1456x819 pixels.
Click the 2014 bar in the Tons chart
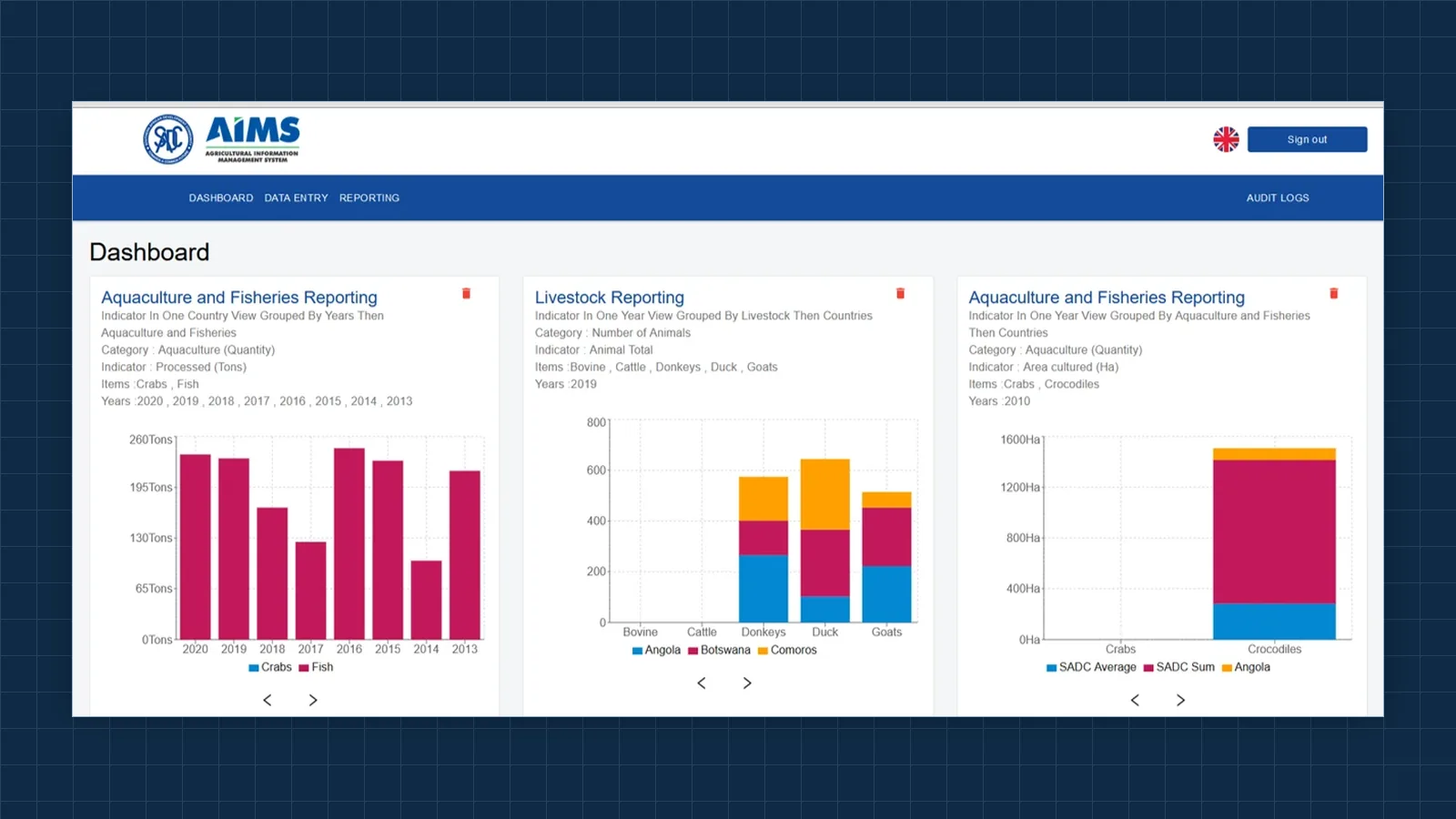pyautogui.click(x=427, y=600)
